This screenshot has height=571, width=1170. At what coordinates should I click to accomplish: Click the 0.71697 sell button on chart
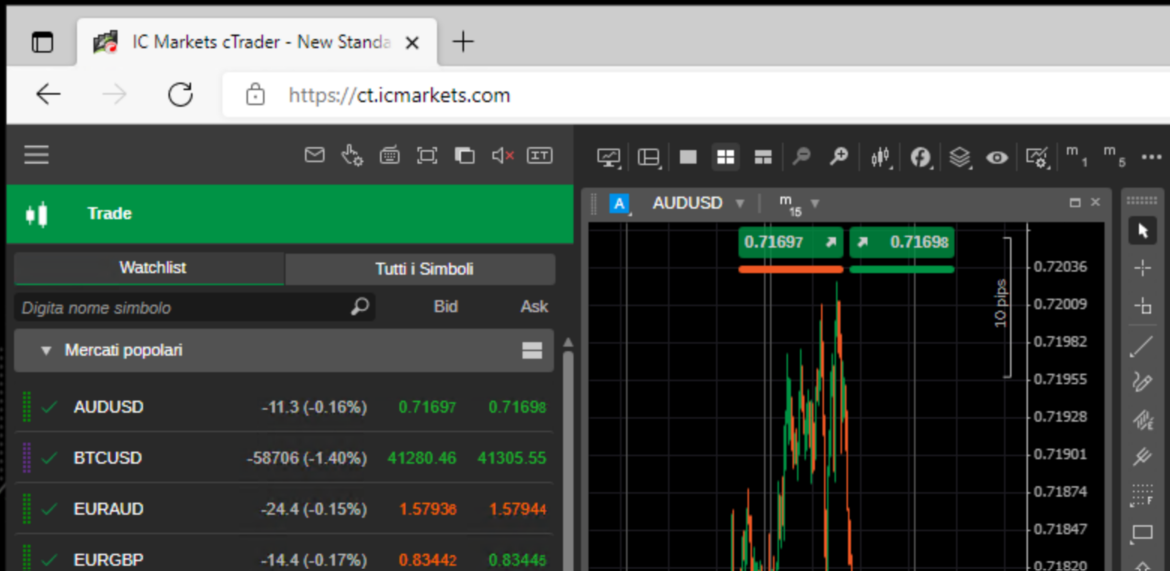pos(790,243)
